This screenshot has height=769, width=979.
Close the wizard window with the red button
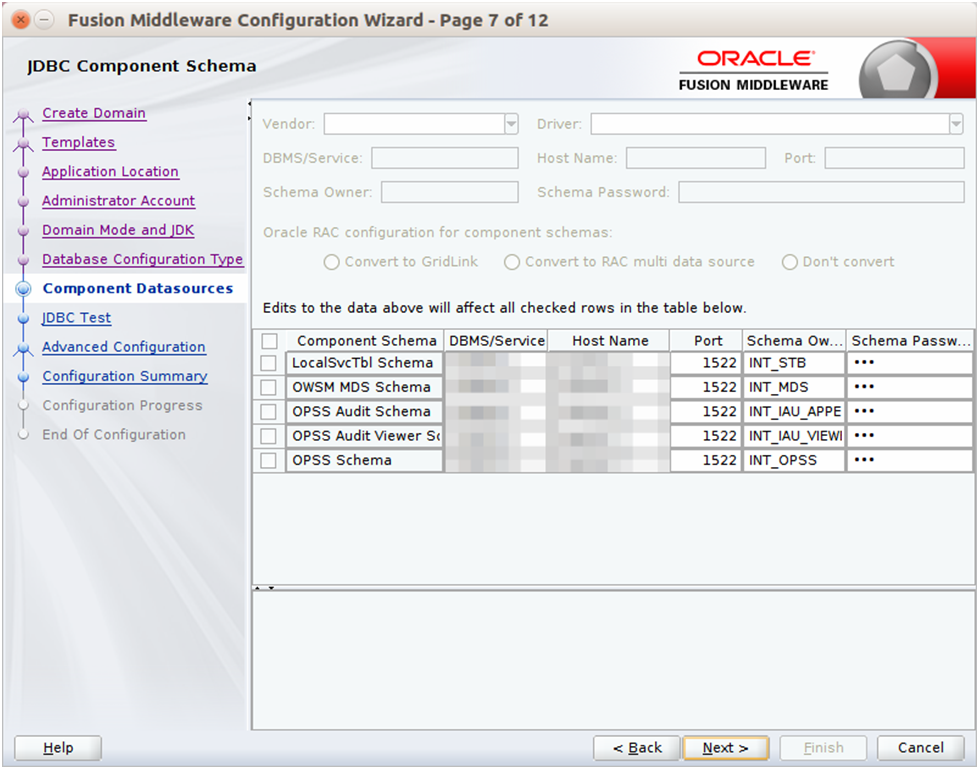21,20
